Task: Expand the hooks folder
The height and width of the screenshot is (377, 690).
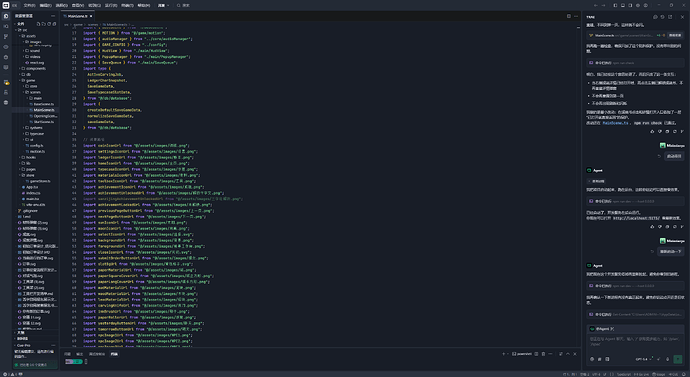Action: [35, 157]
